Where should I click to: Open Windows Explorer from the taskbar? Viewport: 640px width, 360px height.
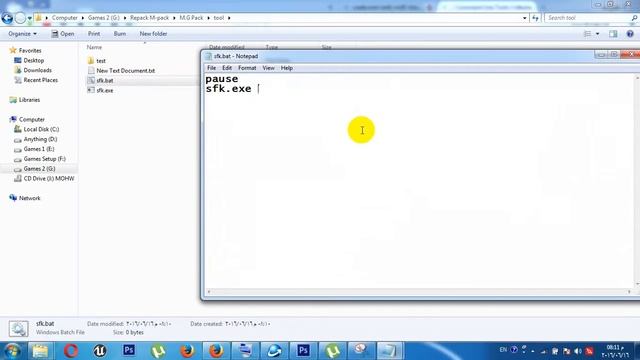(x=40, y=351)
